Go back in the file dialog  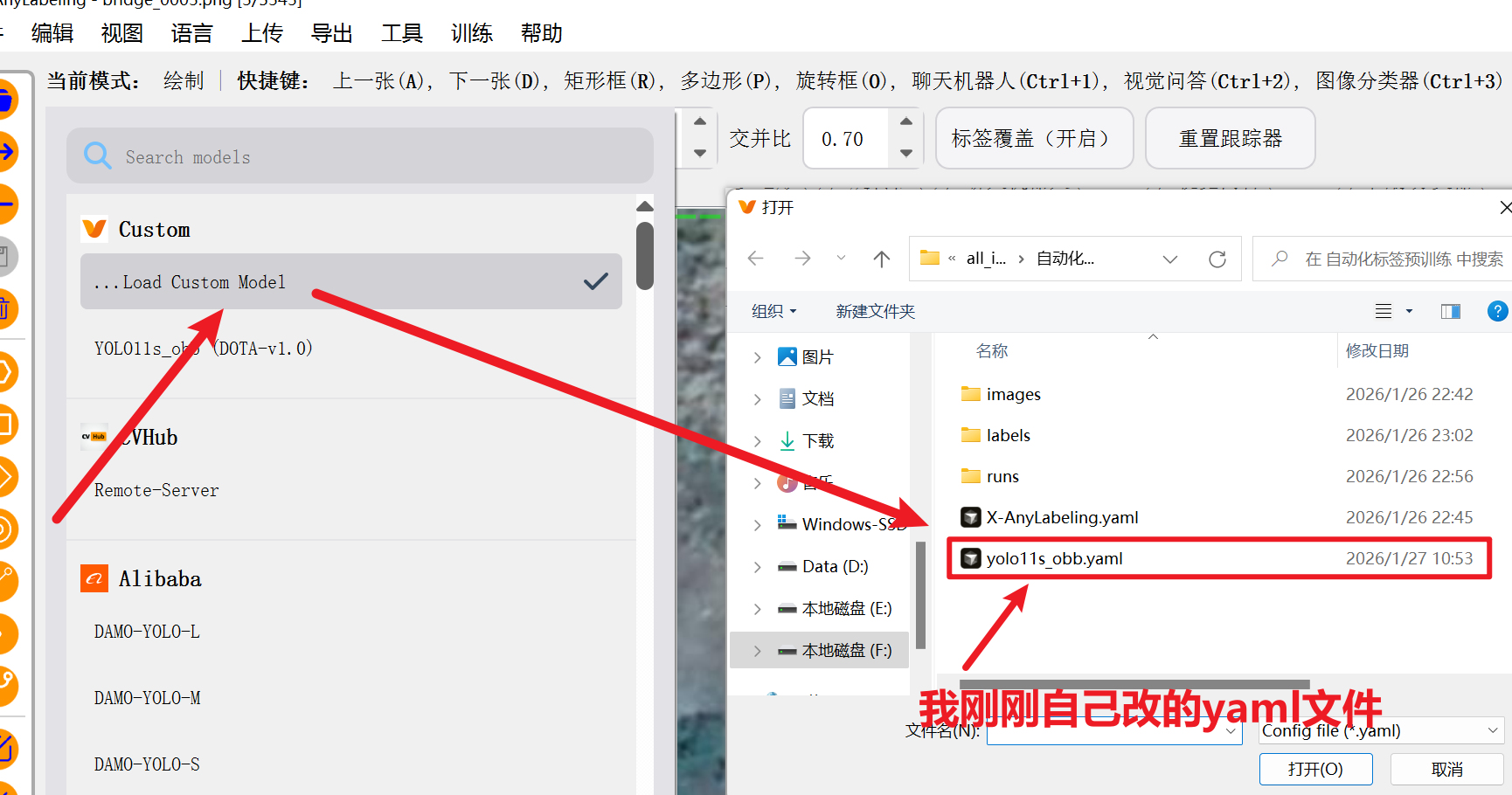click(x=756, y=259)
